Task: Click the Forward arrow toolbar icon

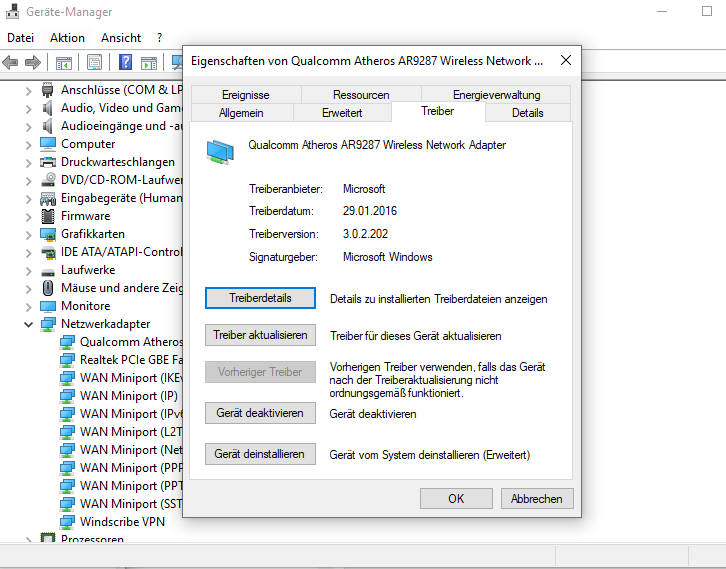Action: point(32,62)
